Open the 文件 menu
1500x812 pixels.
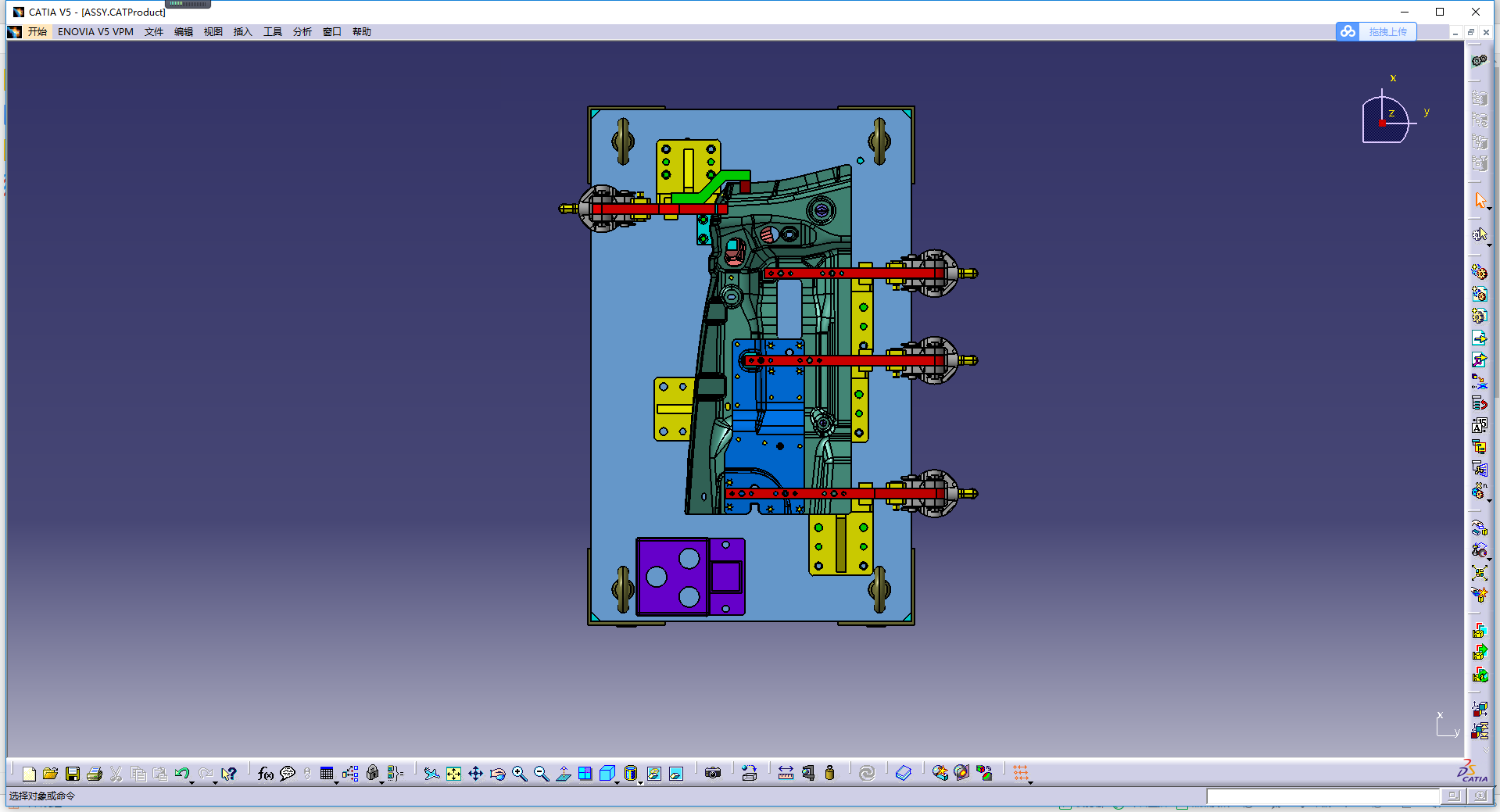154,32
